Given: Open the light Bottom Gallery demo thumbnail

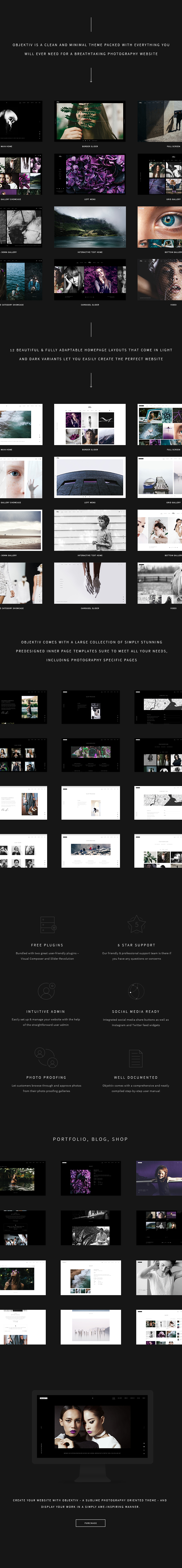Looking at the screenshot, I should 160,531.
